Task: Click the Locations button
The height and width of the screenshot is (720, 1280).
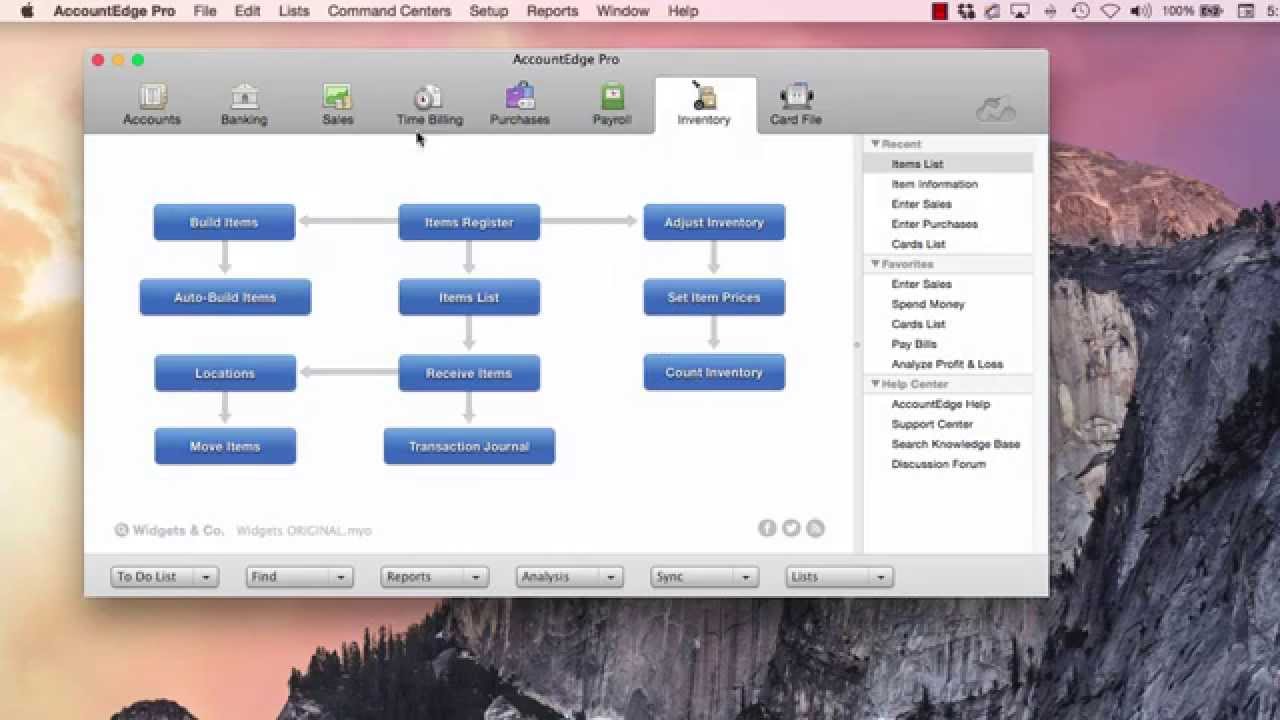Action: pos(225,373)
